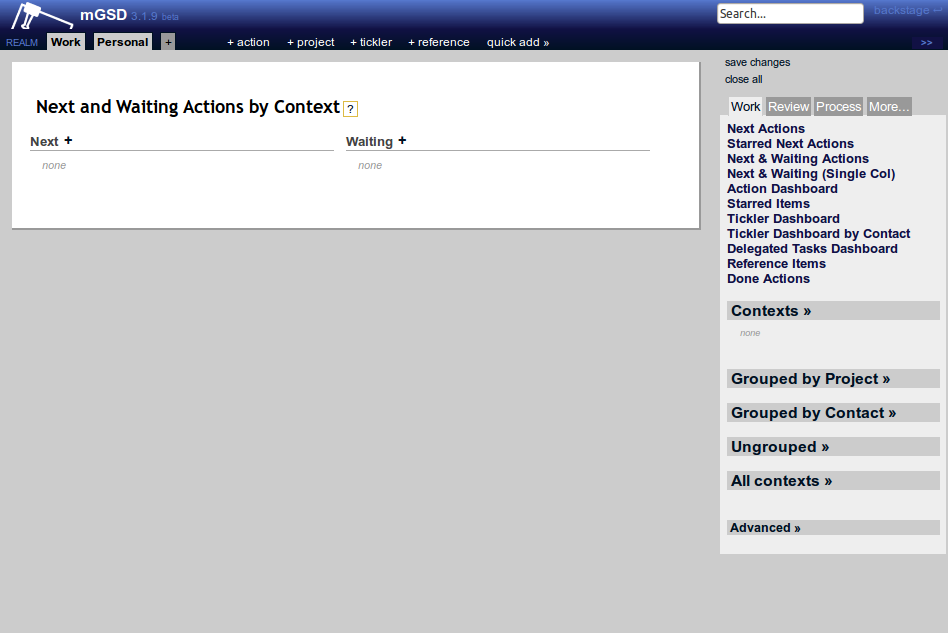Open Next & Waiting Actions view
This screenshot has width=948, height=633.
pos(797,159)
